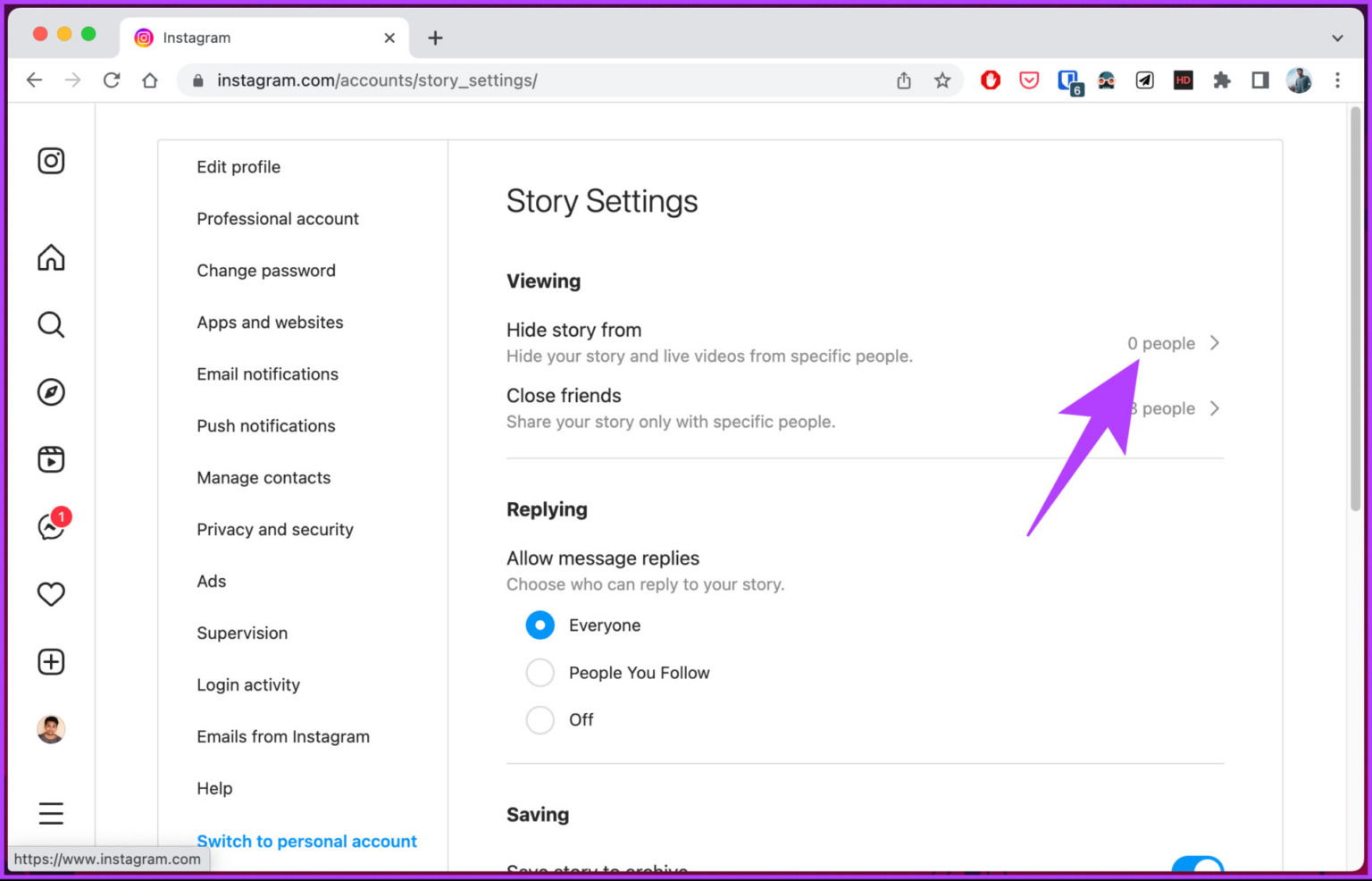Select the Explore compass icon
The image size is (1372, 881).
(51, 391)
